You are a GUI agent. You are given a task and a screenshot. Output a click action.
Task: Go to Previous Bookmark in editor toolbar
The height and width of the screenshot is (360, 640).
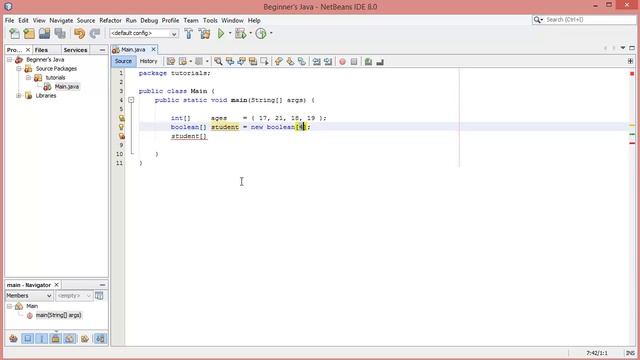click(279, 62)
